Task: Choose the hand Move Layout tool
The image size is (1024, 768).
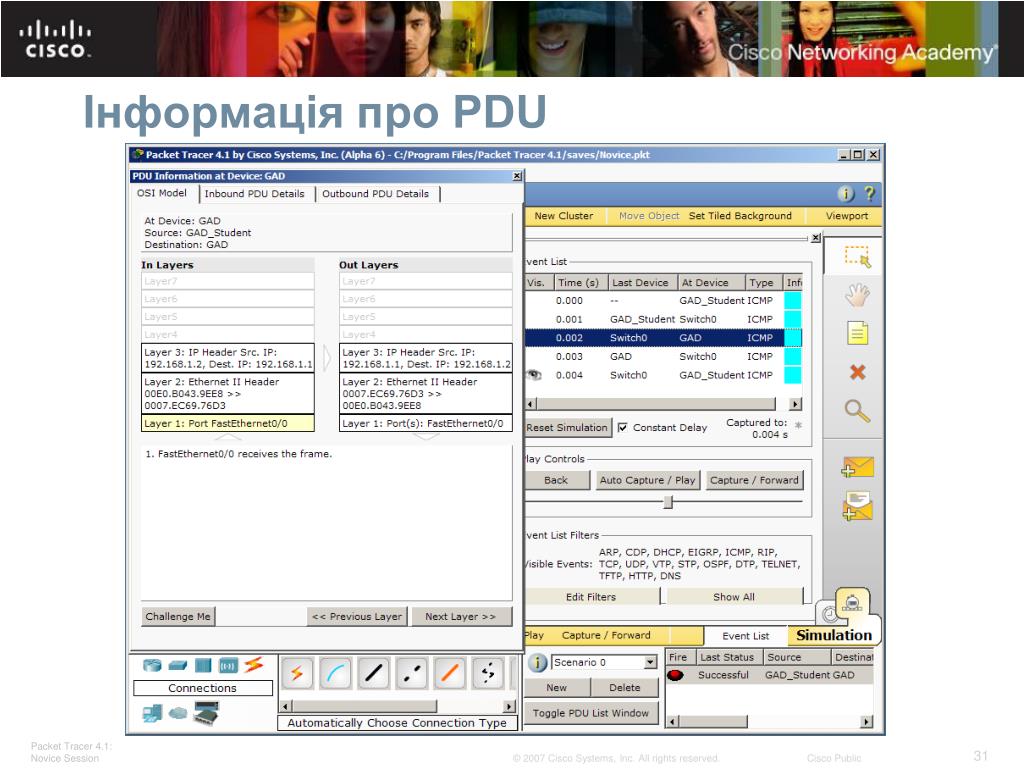Action: point(857,295)
